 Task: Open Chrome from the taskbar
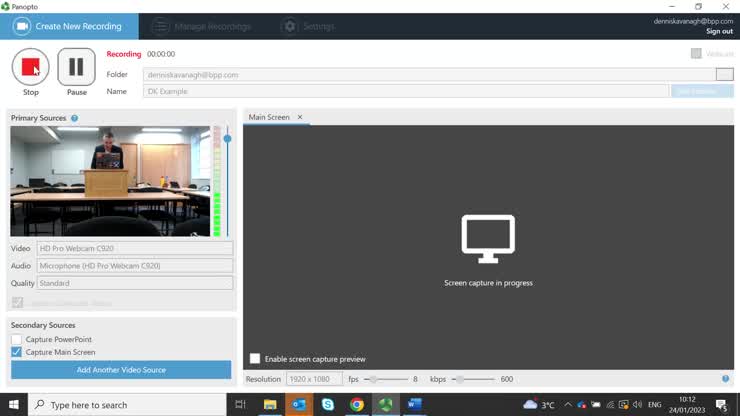click(357, 405)
